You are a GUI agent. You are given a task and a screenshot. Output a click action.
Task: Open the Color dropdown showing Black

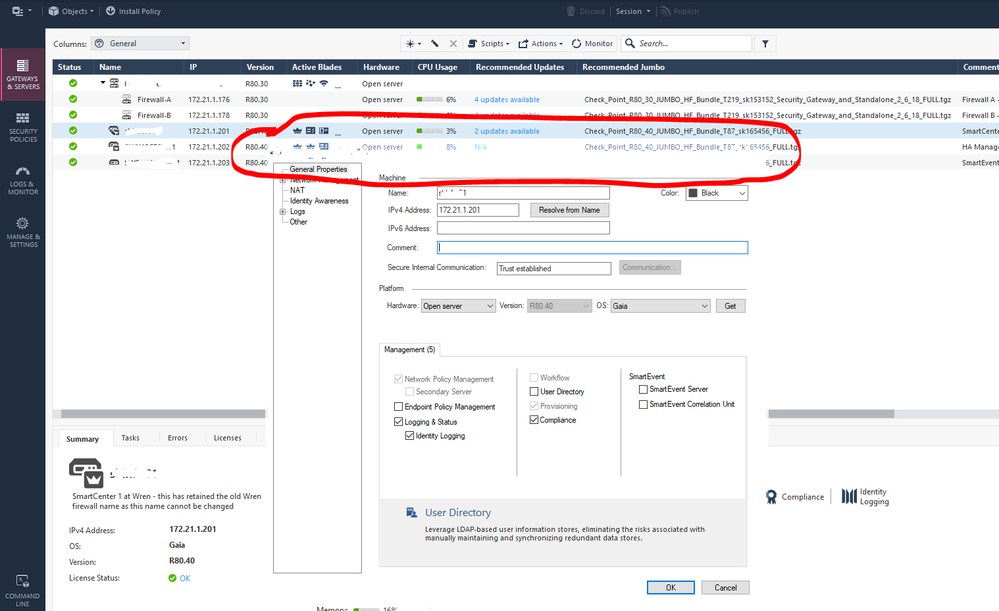(716, 193)
